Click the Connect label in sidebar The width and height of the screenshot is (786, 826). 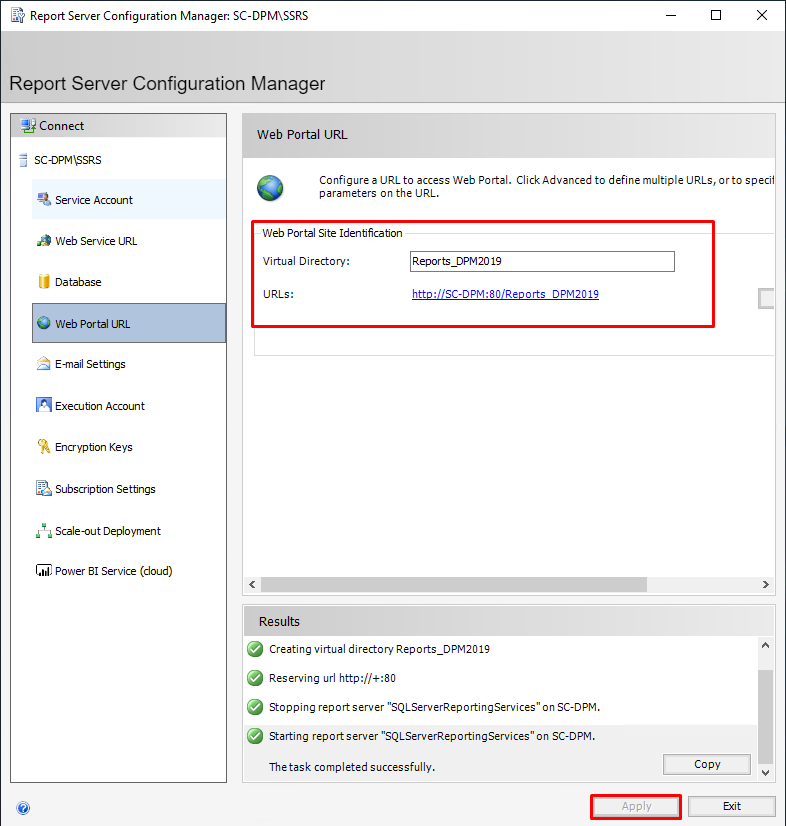(61, 126)
